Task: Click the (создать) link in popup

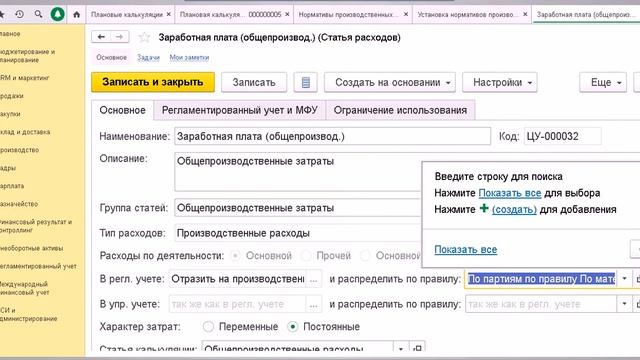Action: 514,210
